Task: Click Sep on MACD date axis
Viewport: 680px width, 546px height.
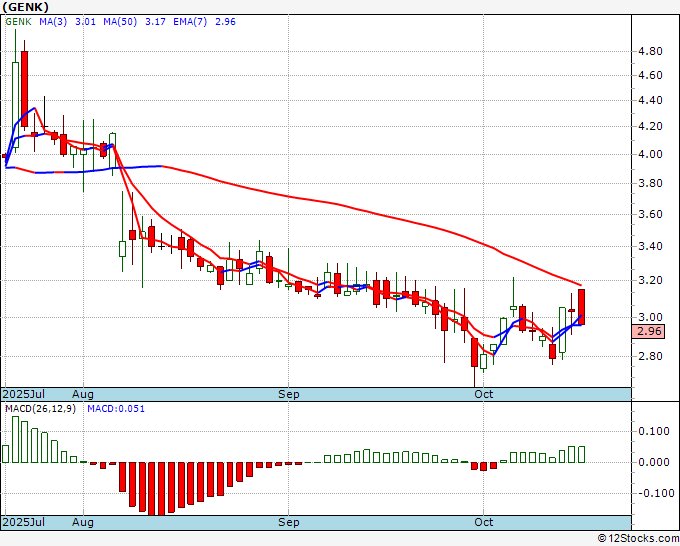Action: click(x=288, y=522)
